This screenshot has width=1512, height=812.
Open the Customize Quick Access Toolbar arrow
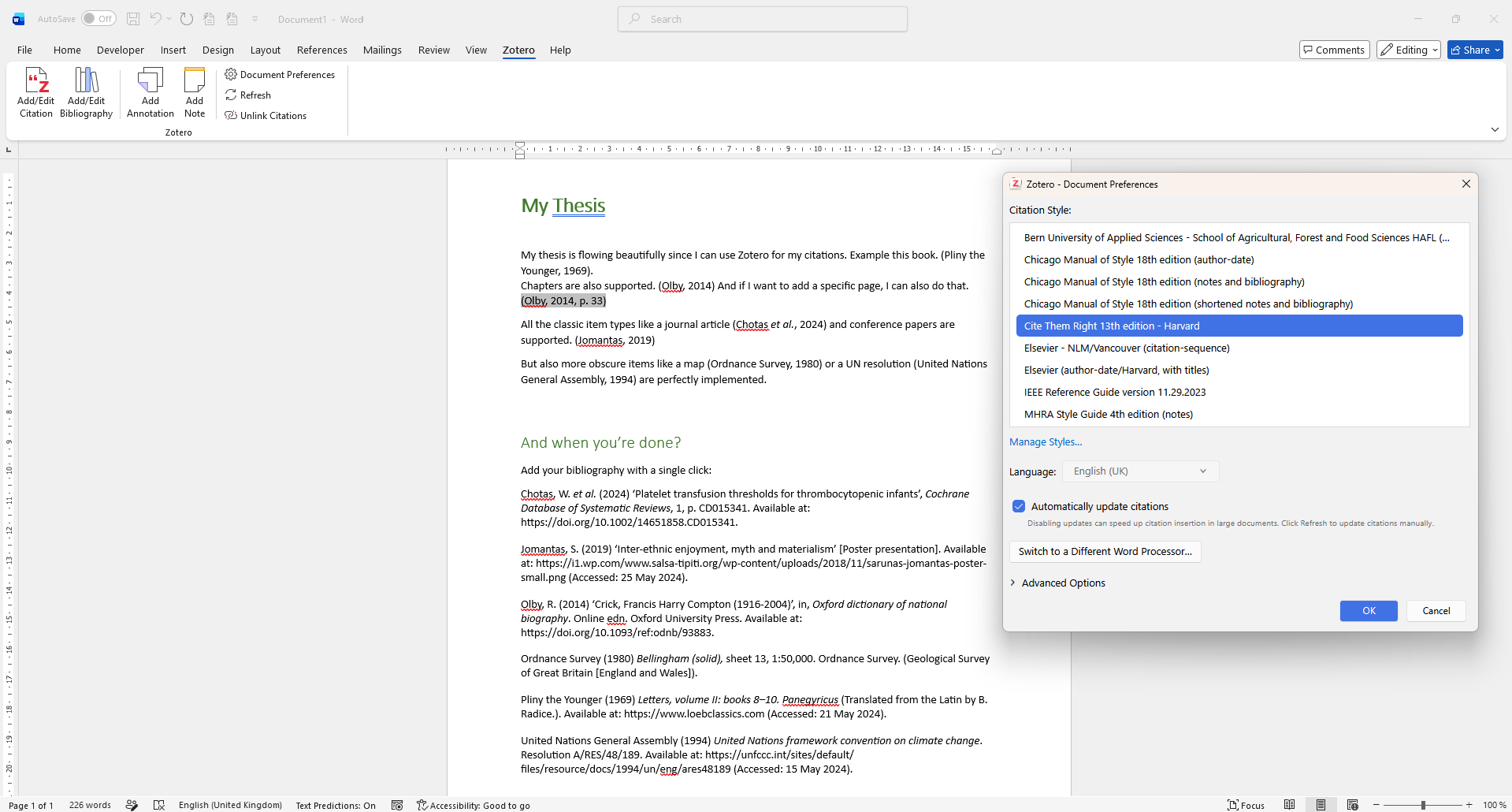[x=255, y=19]
